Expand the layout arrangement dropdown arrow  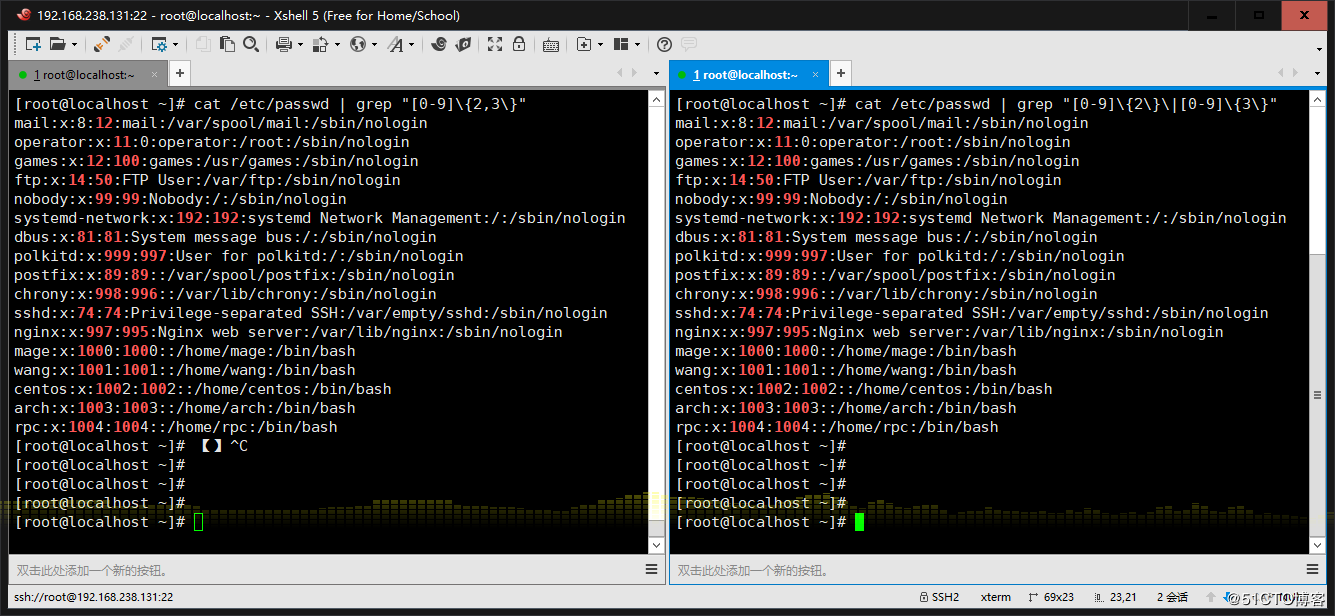tap(636, 45)
